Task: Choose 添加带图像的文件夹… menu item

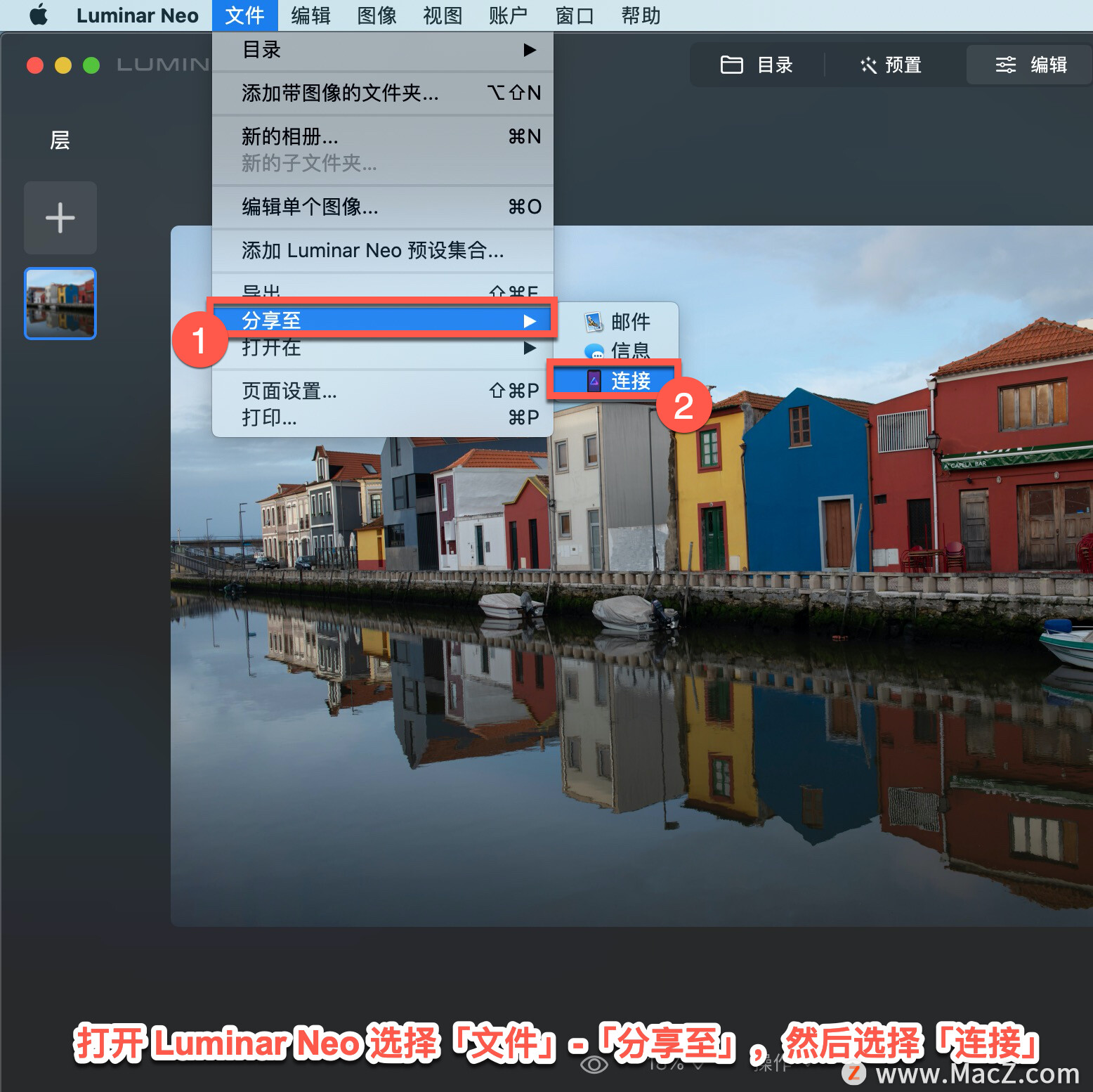Action: click(383, 93)
